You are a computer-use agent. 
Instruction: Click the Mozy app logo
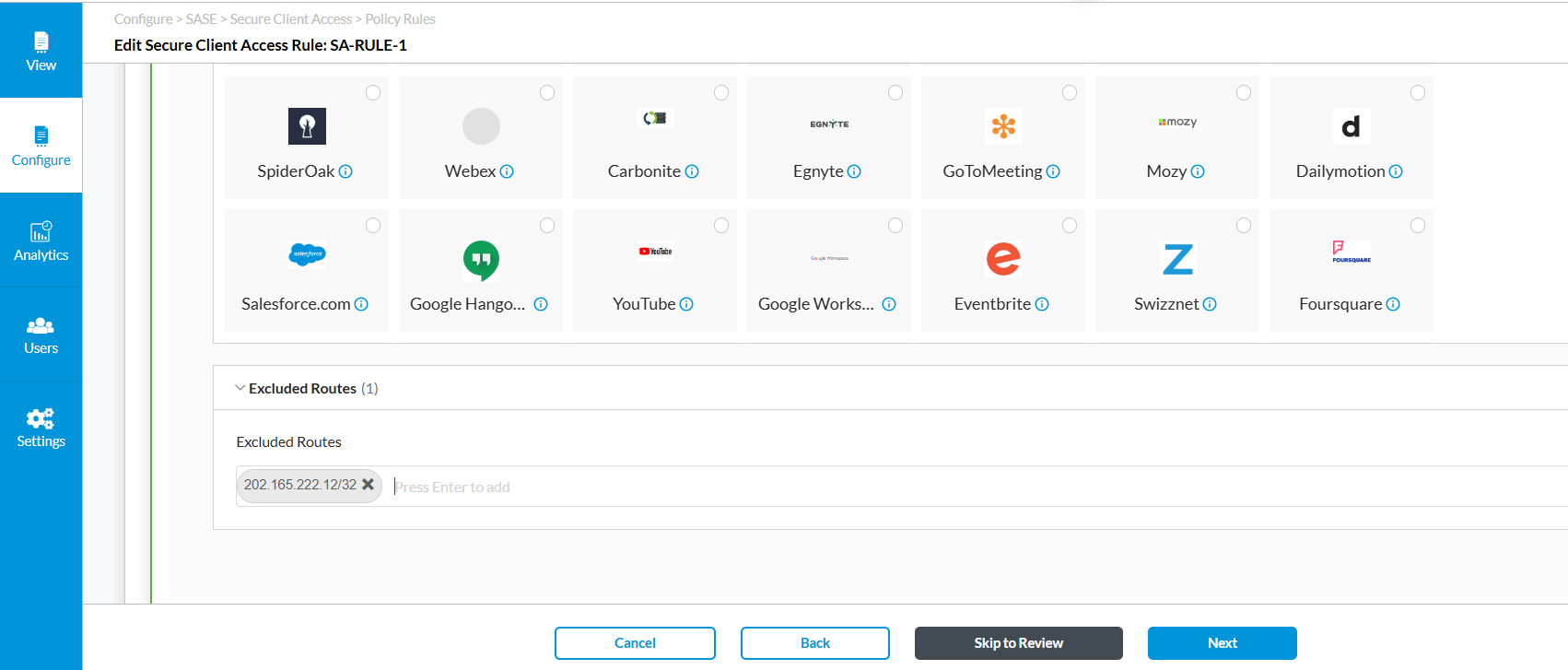(x=1177, y=122)
